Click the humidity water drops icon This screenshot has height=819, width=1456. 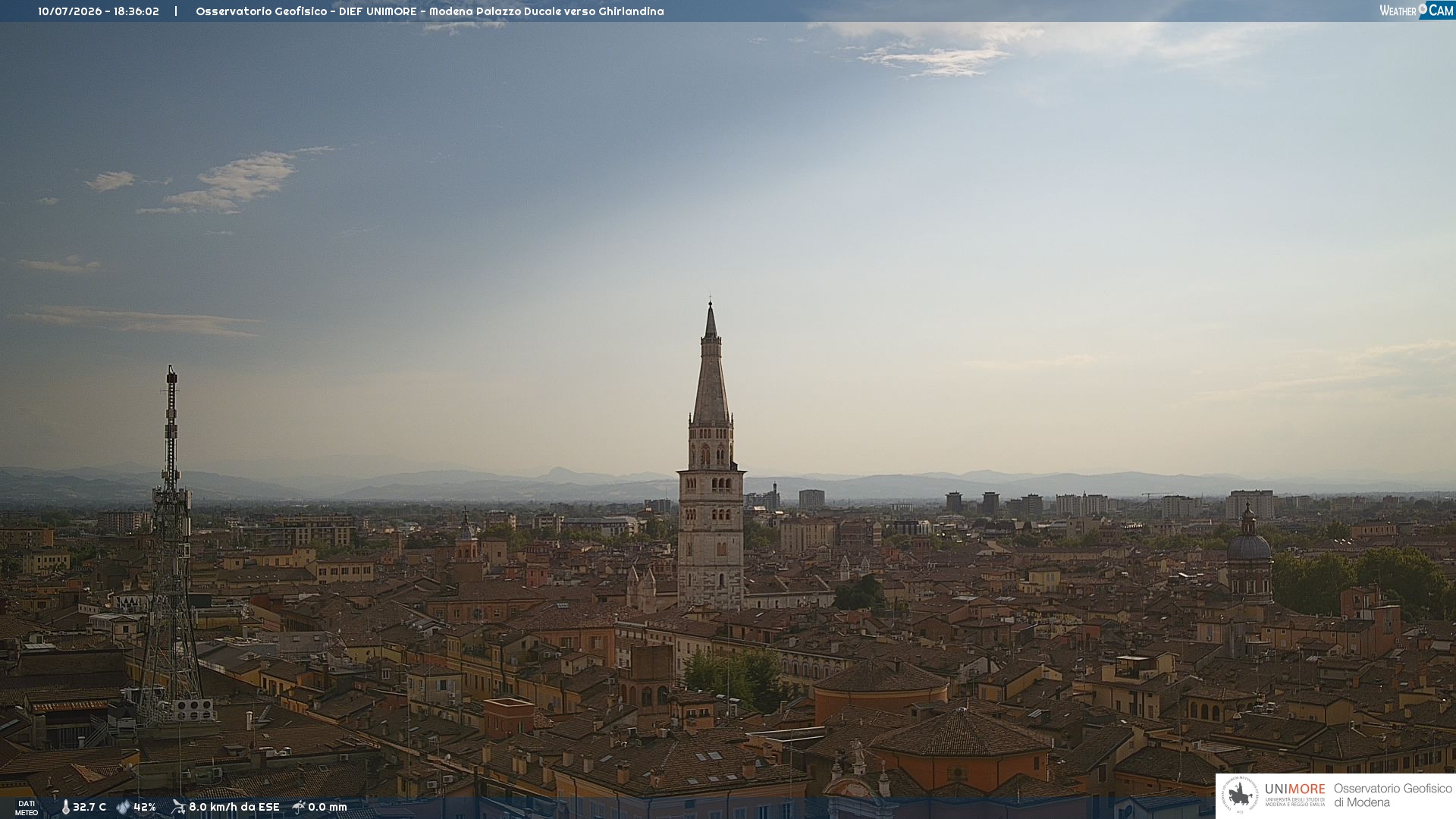(123, 808)
